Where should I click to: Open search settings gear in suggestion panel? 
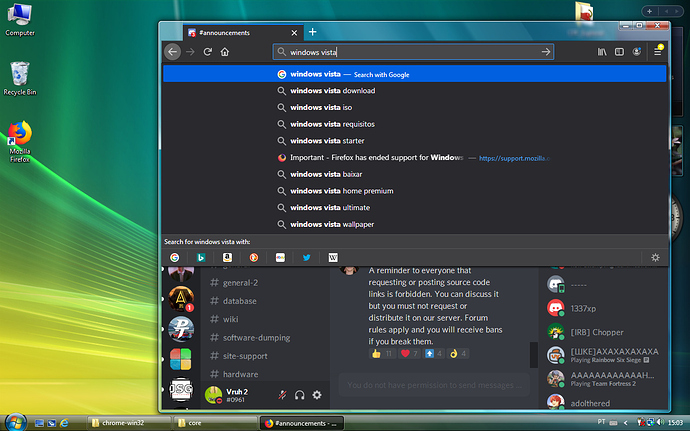(x=655, y=257)
